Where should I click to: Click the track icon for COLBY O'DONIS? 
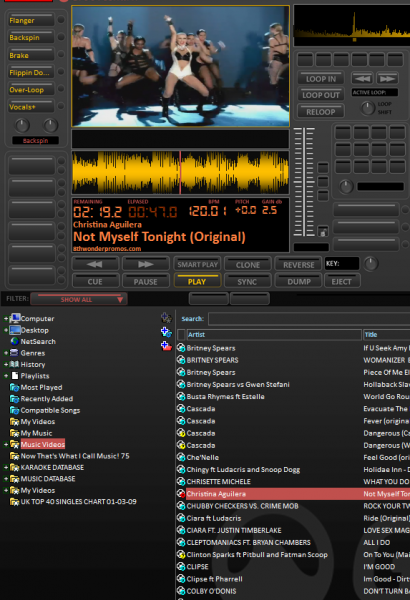pyautogui.click(x=181, y=591)
